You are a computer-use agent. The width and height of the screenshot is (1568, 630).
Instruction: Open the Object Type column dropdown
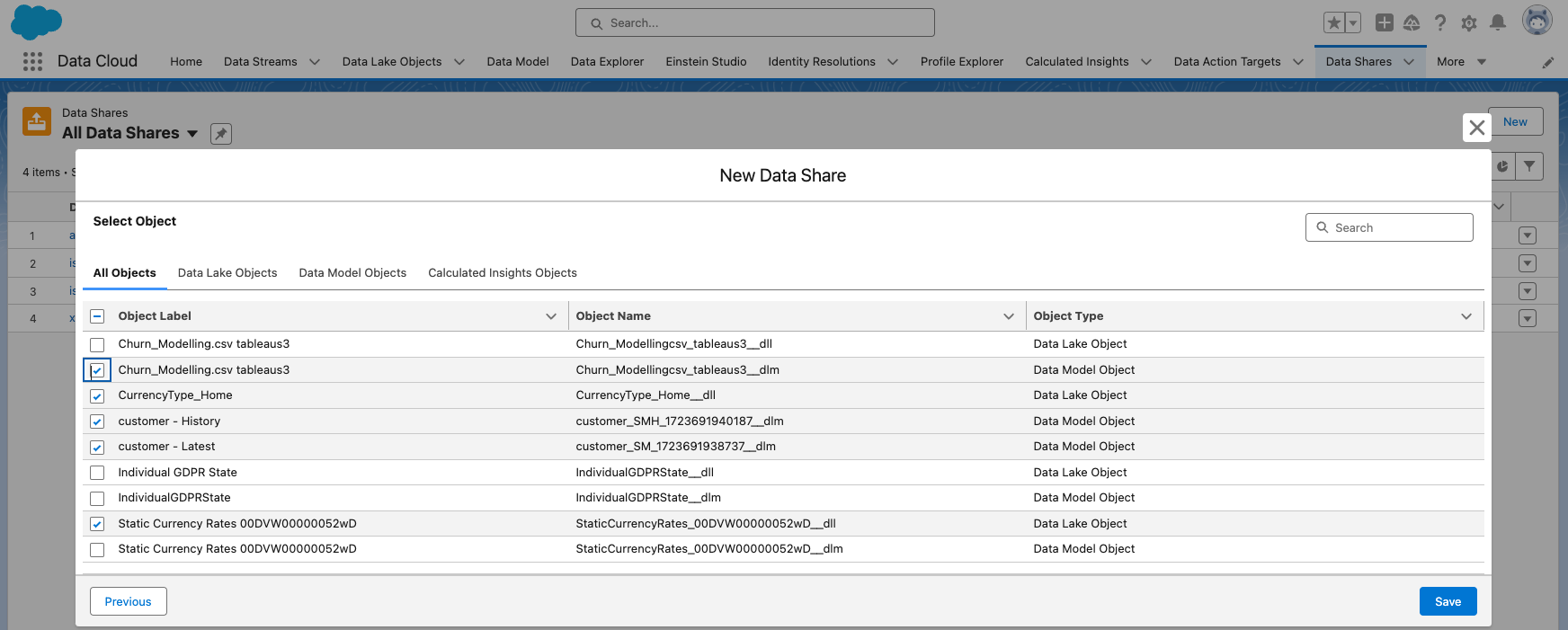[x=1466, y=316]
